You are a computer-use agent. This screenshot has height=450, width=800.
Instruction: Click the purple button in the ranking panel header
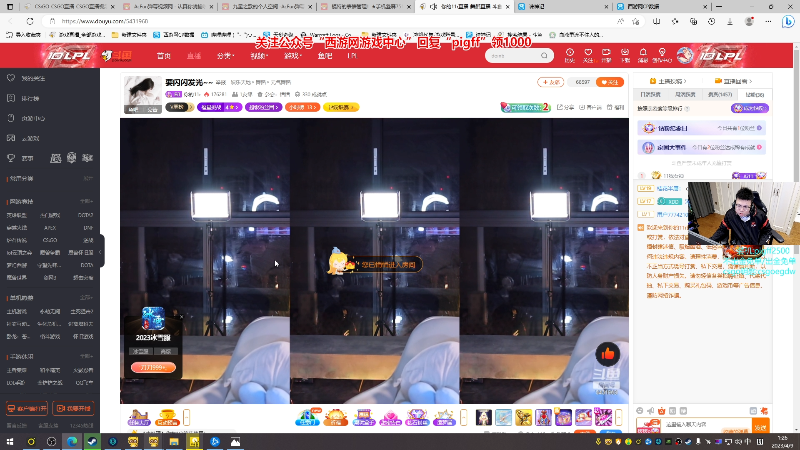coord(749,108)
